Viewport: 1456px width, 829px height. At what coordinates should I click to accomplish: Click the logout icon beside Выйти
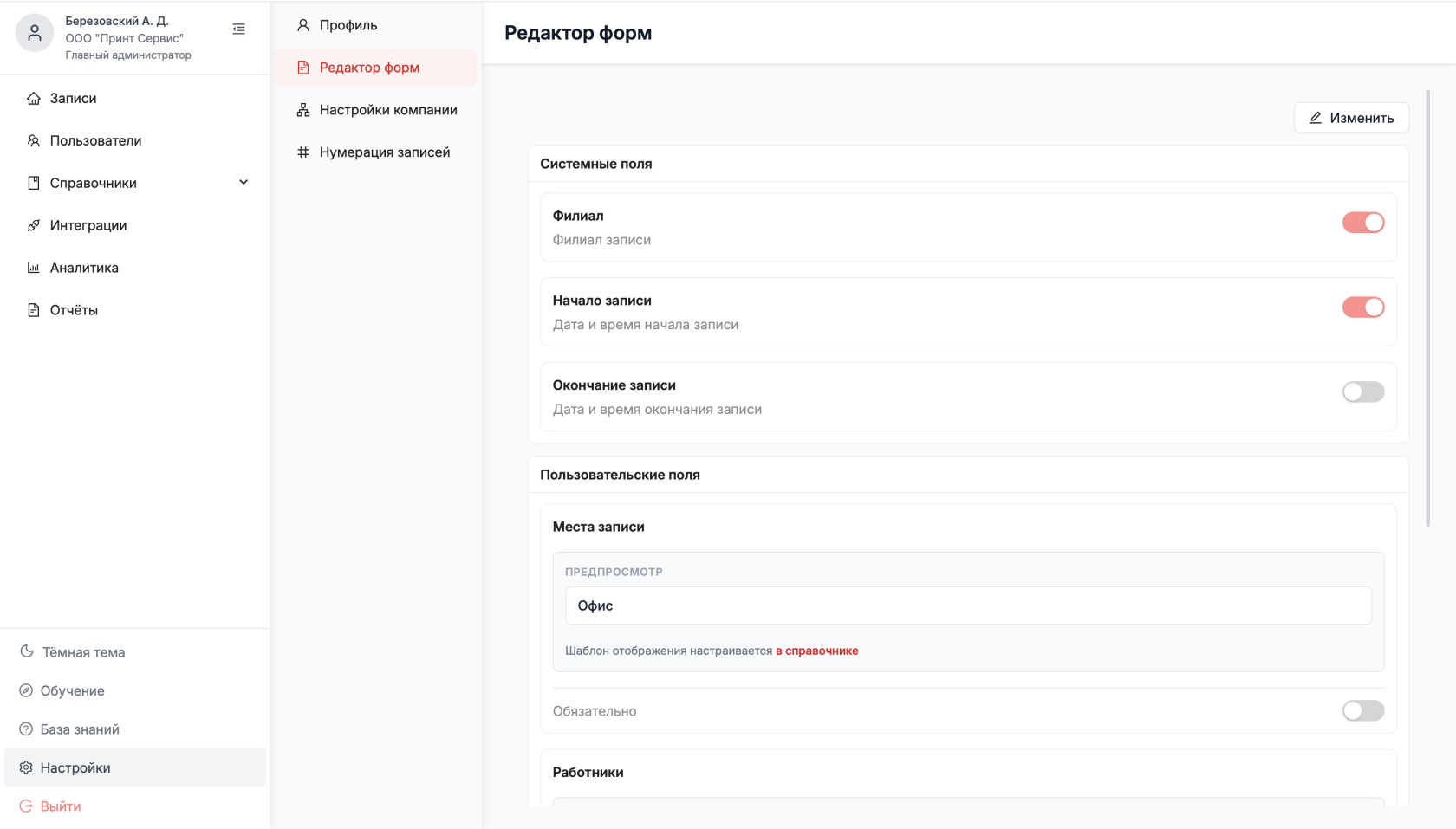pos(26,806)
